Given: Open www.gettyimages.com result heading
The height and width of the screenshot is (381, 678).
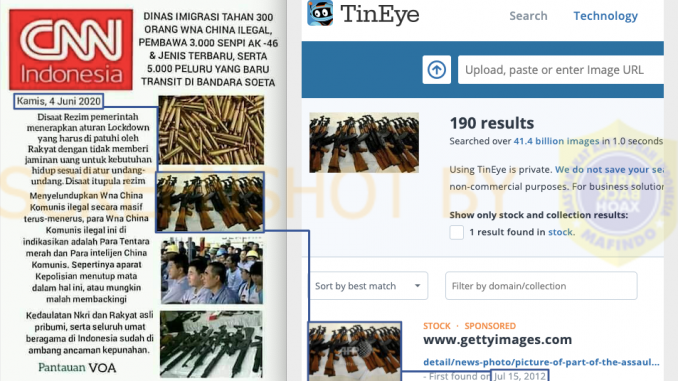Looking at the screenshot, I should (498, 340).
